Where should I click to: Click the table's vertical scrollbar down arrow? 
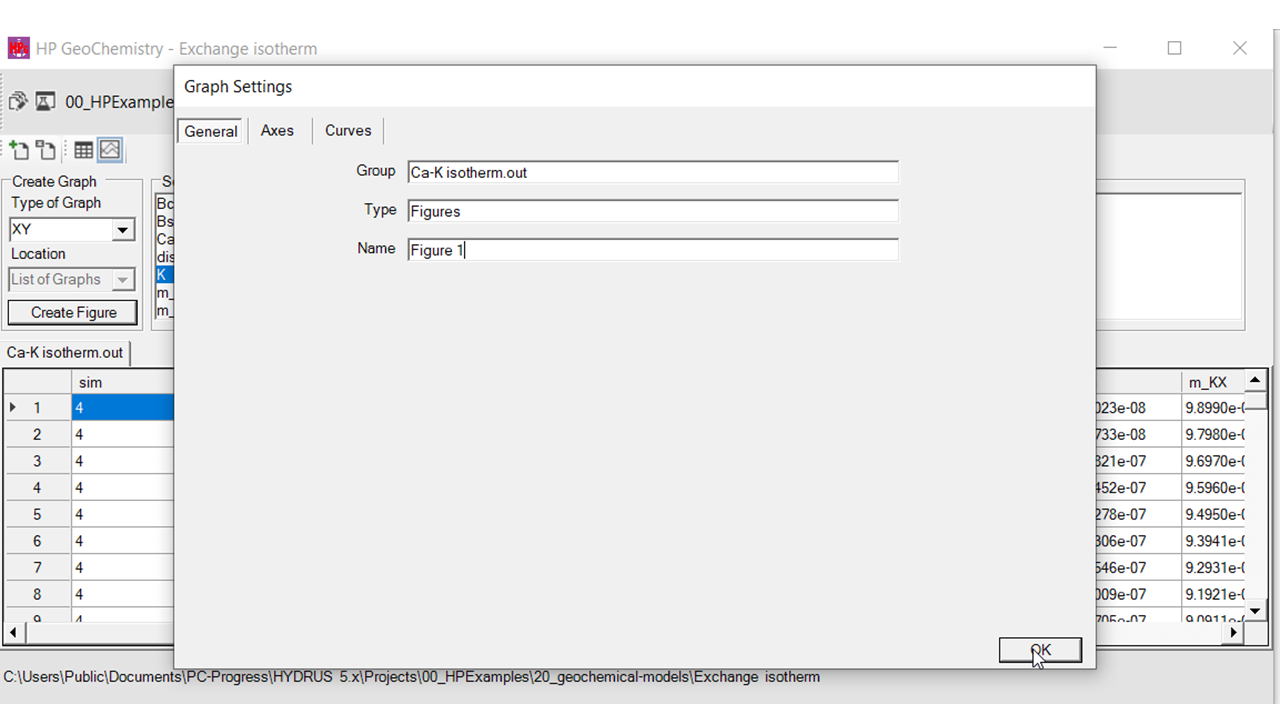[x=1257, y=610]
